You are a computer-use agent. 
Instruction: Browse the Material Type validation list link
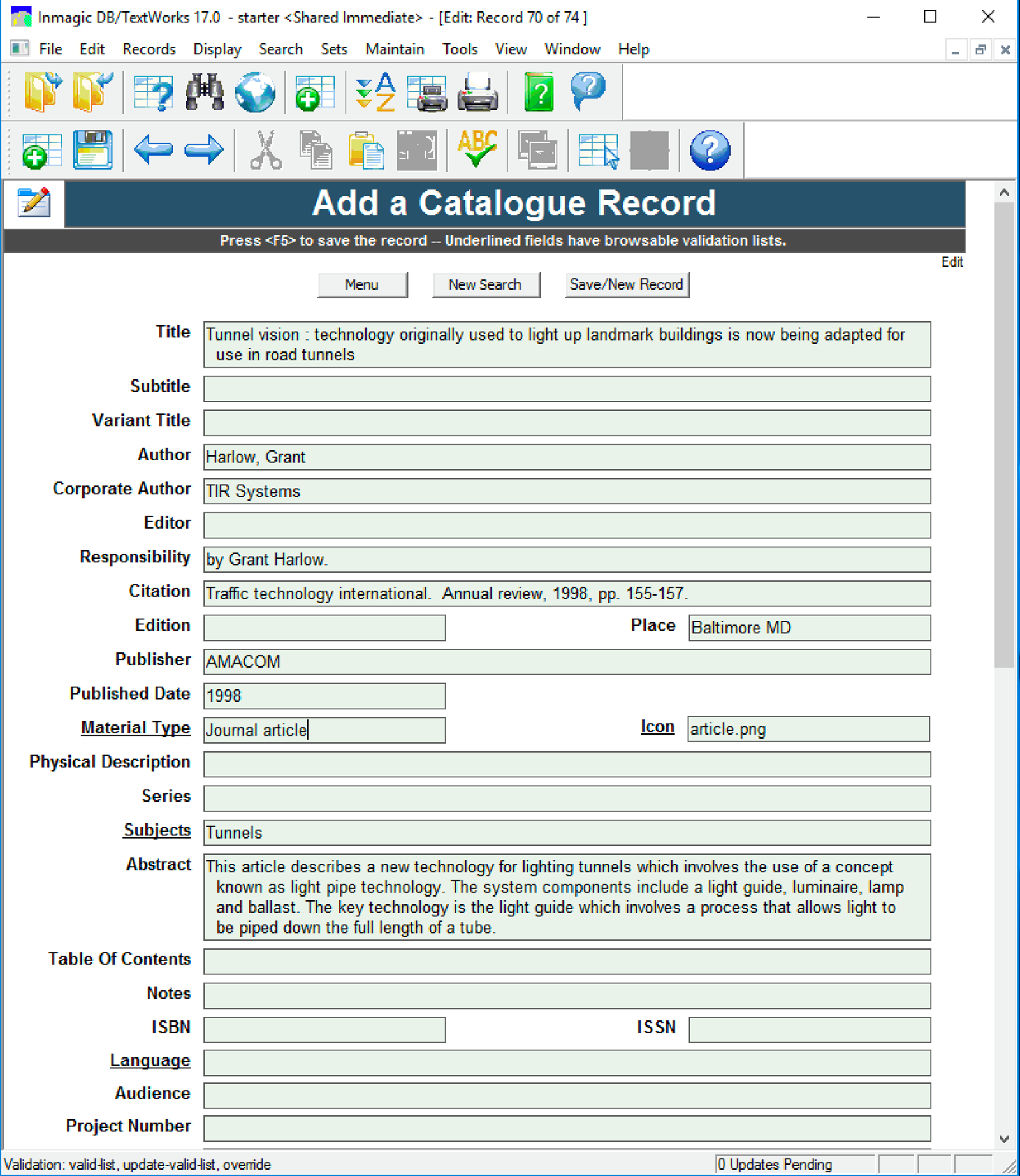pos(136,728)
